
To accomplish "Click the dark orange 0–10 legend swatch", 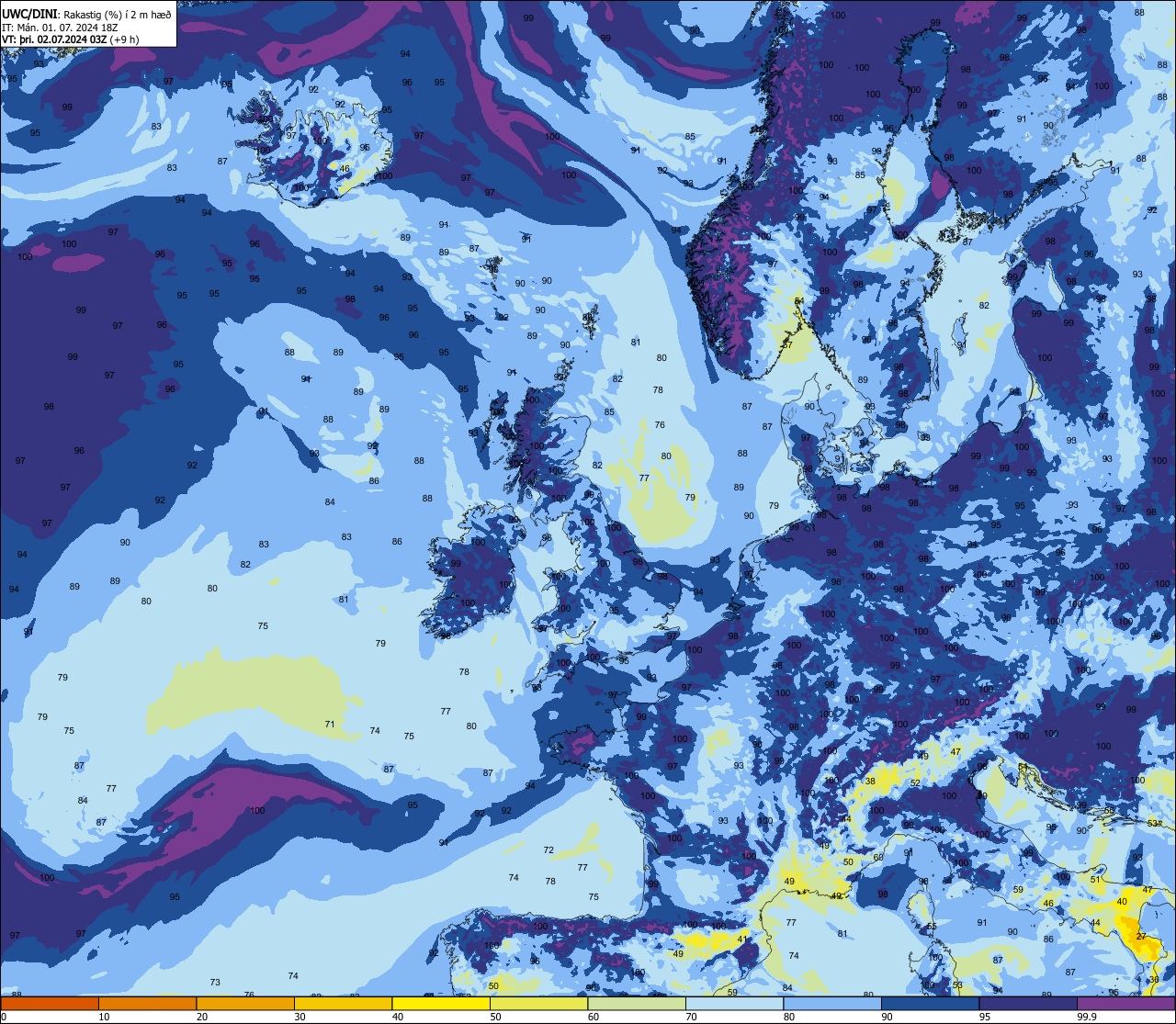I will [x=51, y=1004].
